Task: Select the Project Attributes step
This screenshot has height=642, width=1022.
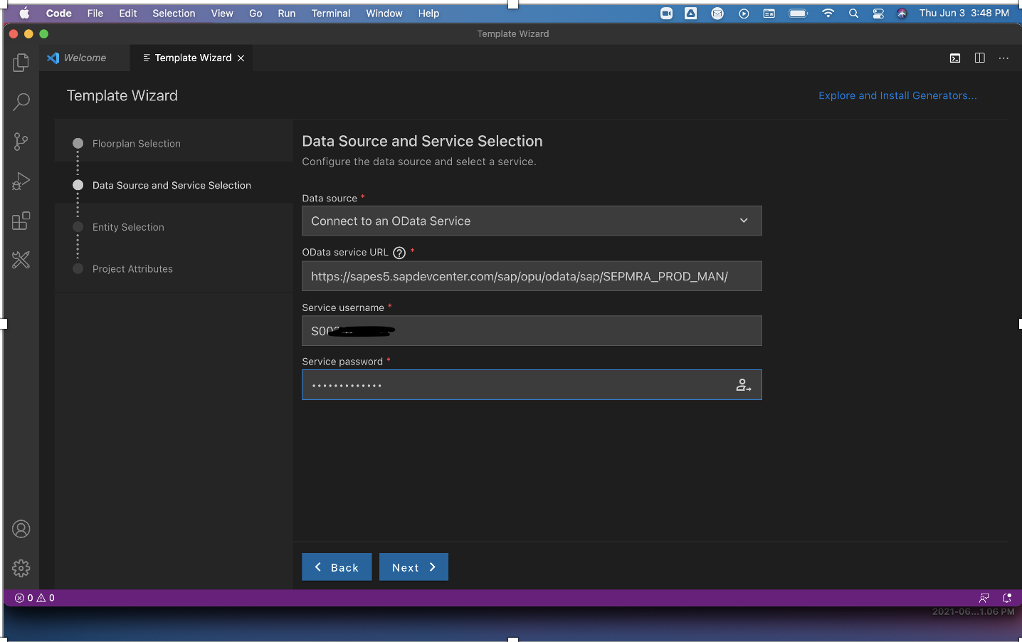Action: (132, 269)
